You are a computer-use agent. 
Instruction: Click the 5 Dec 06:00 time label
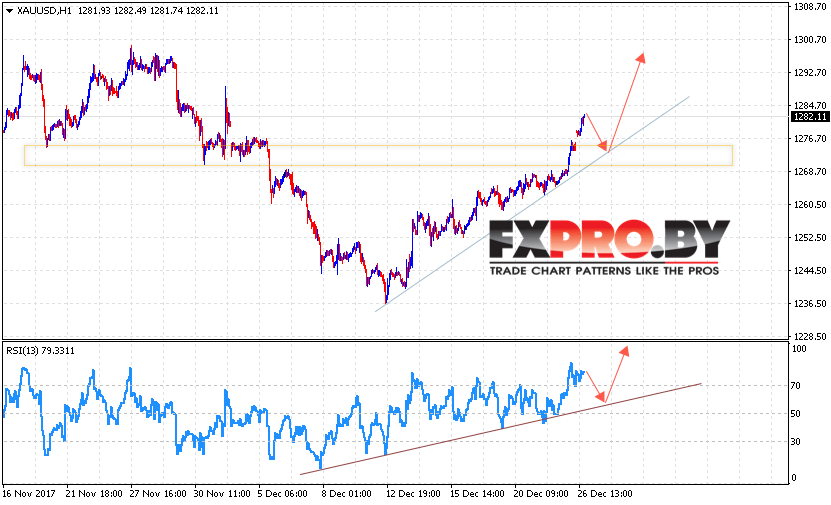tap(283, 493)
